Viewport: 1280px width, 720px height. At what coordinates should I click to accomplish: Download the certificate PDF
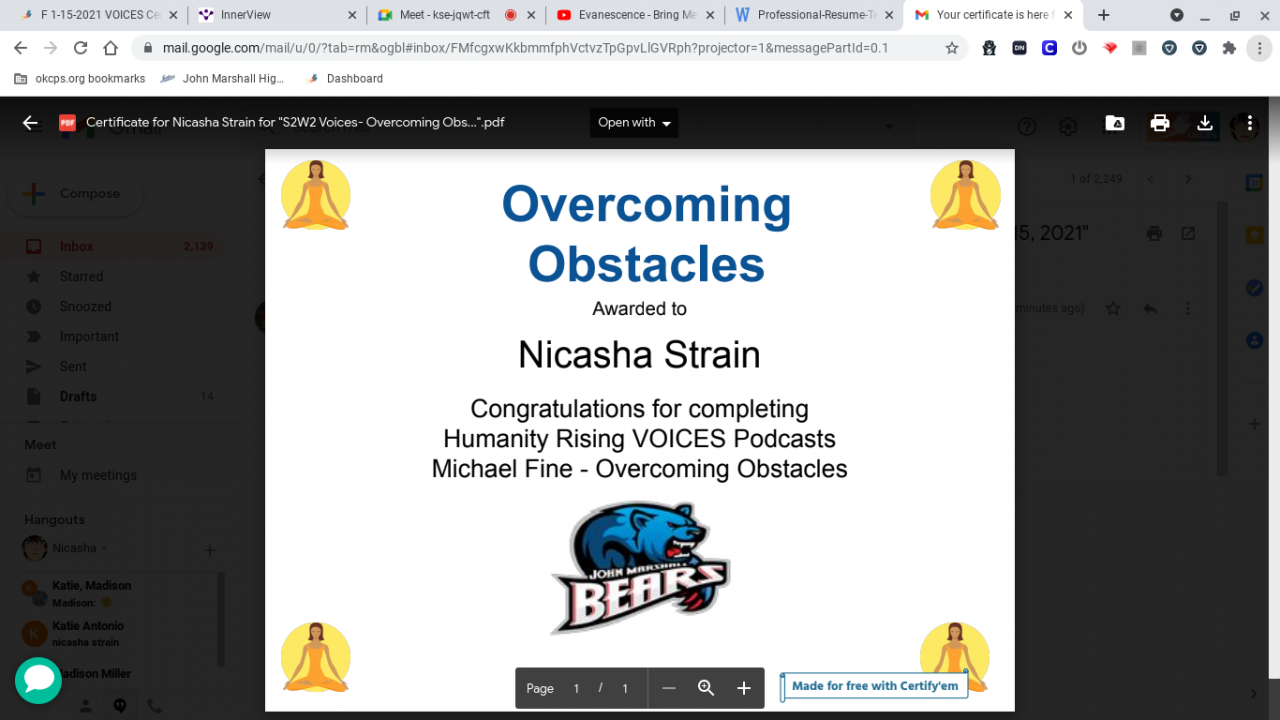(x=1205, y=123)
